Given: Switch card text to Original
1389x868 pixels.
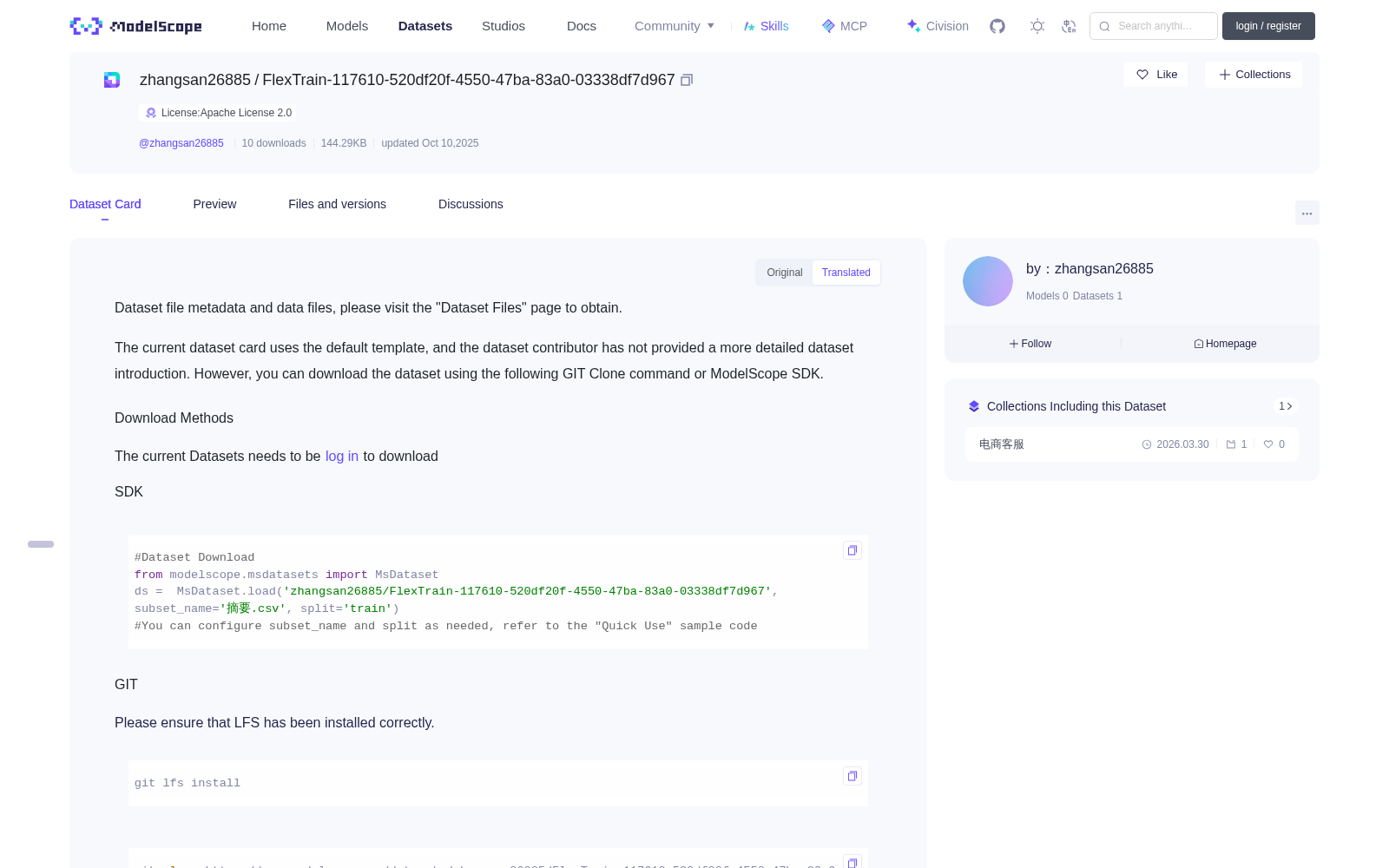Looking at the screenshot, I should (785, 273).
